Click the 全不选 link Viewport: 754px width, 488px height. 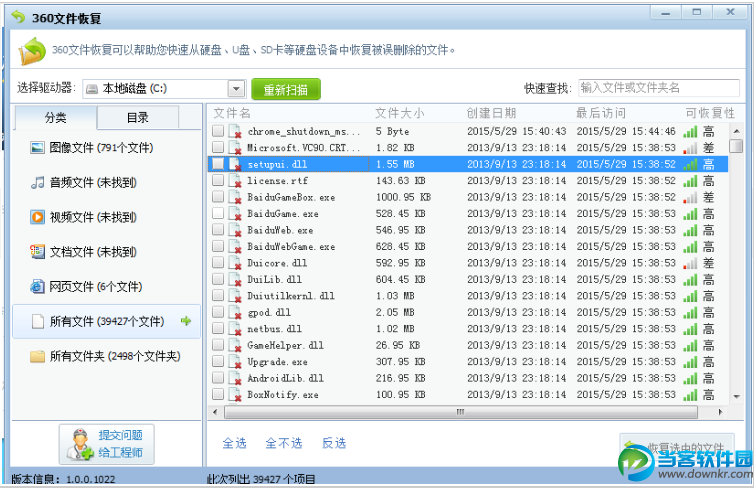click(284, 443)
